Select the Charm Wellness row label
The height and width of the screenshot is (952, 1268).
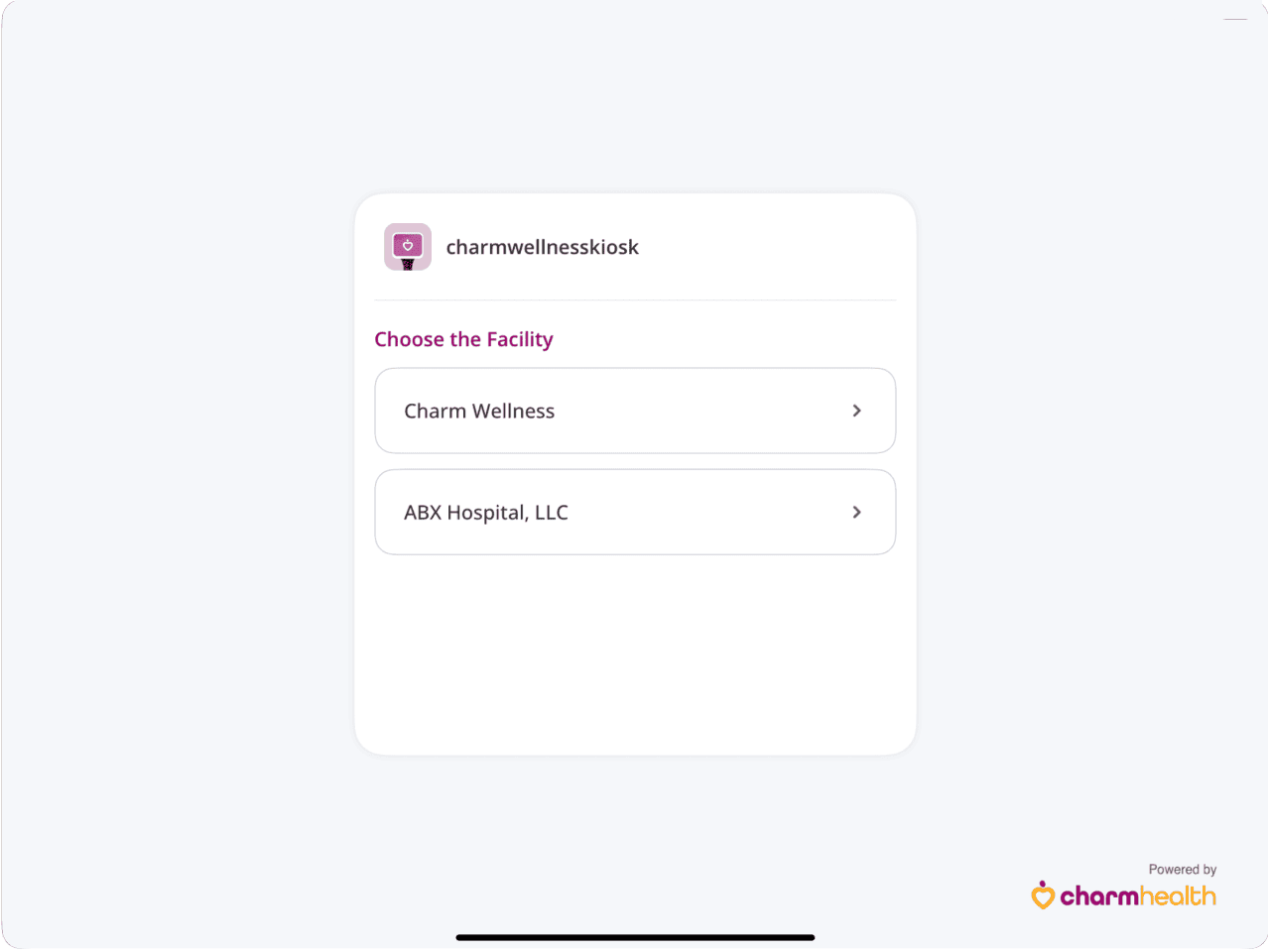point(479,410)
